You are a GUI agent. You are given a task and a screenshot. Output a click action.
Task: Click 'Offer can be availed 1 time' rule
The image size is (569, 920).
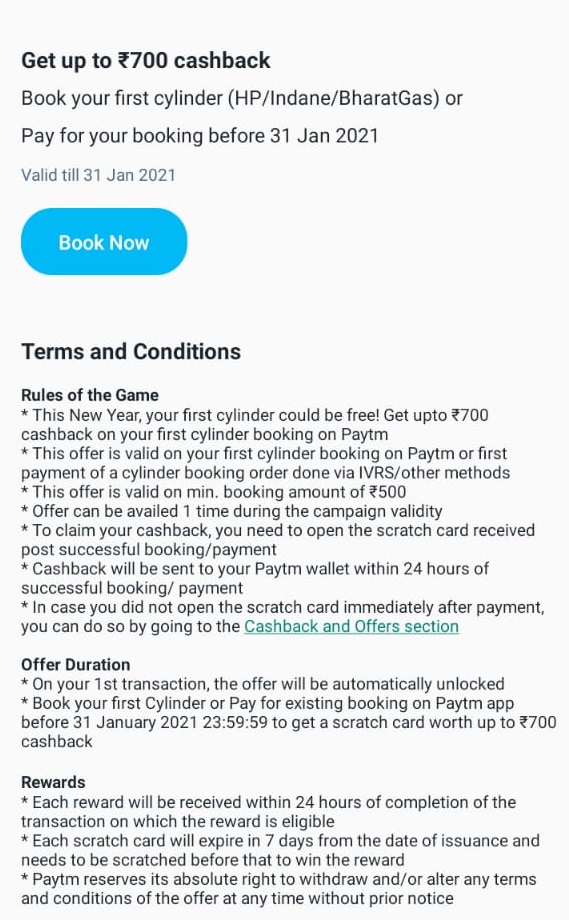pyautogui.click(x=232, y=511)
